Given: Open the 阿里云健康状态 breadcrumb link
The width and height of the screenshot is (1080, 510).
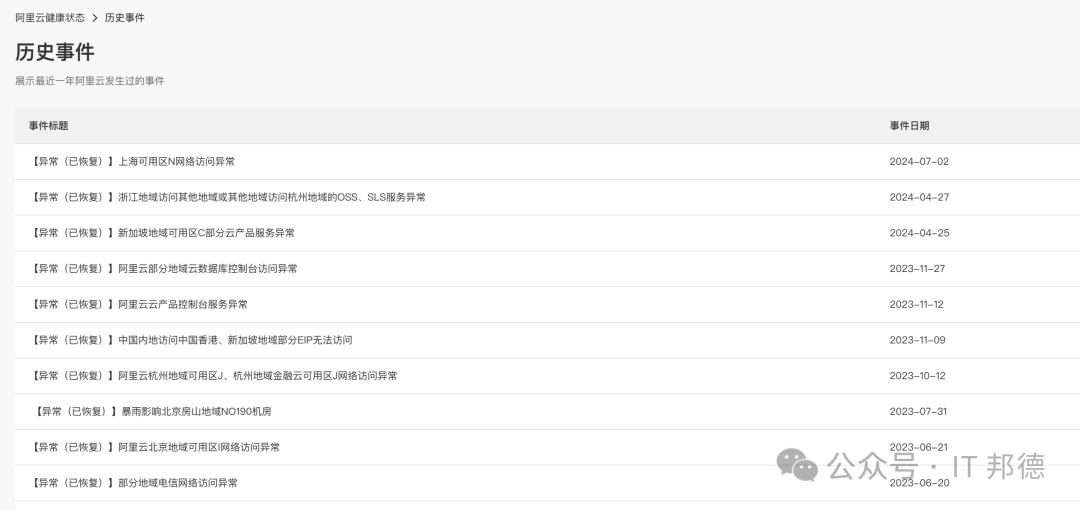Looking at the screenshot, I should tap(50, 17).
